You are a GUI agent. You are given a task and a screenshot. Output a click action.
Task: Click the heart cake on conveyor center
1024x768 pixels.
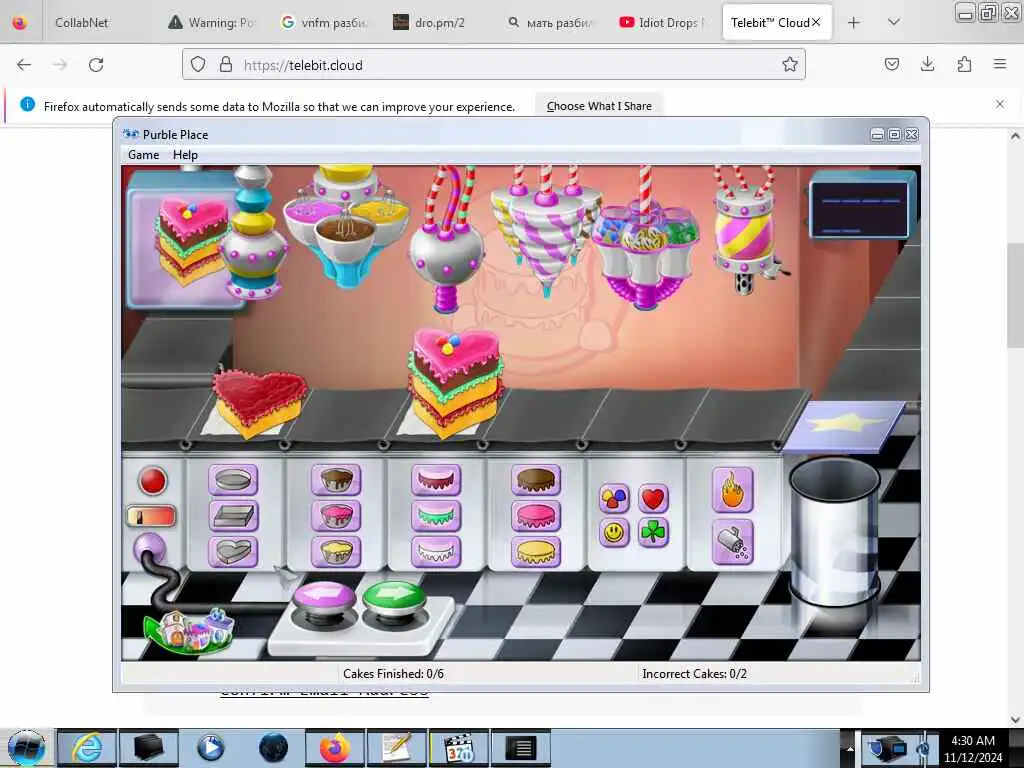pos(455,382)
